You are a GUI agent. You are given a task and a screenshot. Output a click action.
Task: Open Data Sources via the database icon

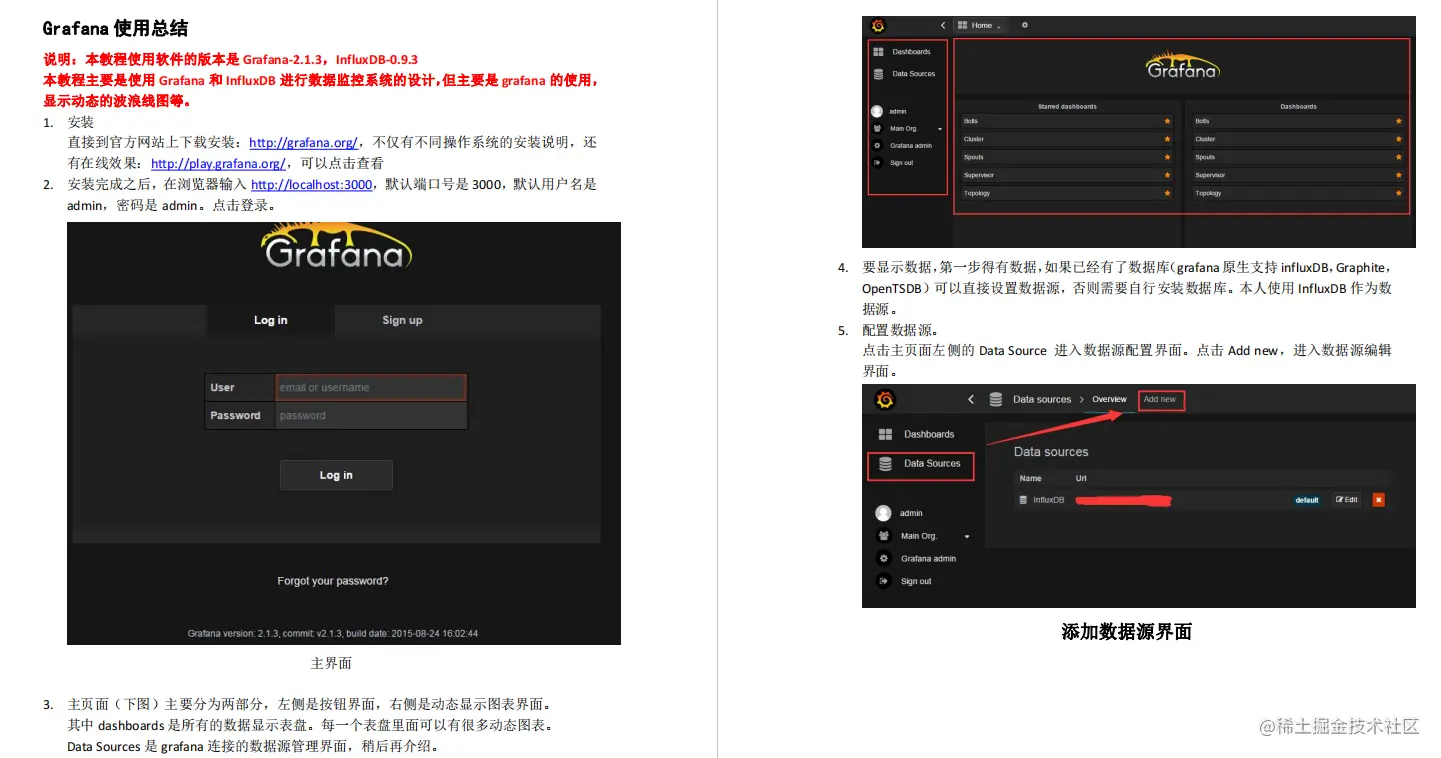pyautogui.click(x=878, y=73)
